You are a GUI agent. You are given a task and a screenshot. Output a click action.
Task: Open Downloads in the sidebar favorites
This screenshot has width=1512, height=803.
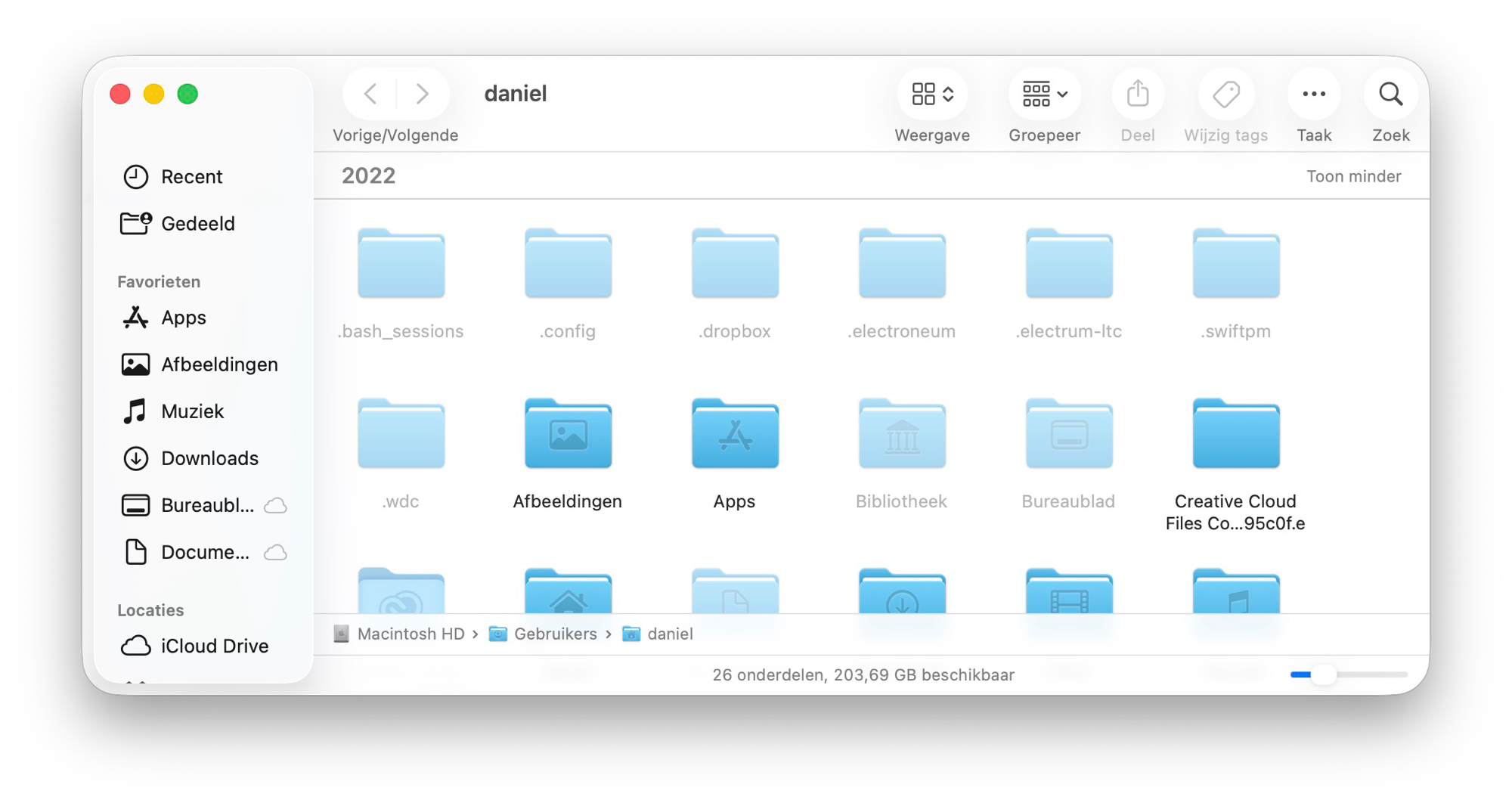coord(209,458)
